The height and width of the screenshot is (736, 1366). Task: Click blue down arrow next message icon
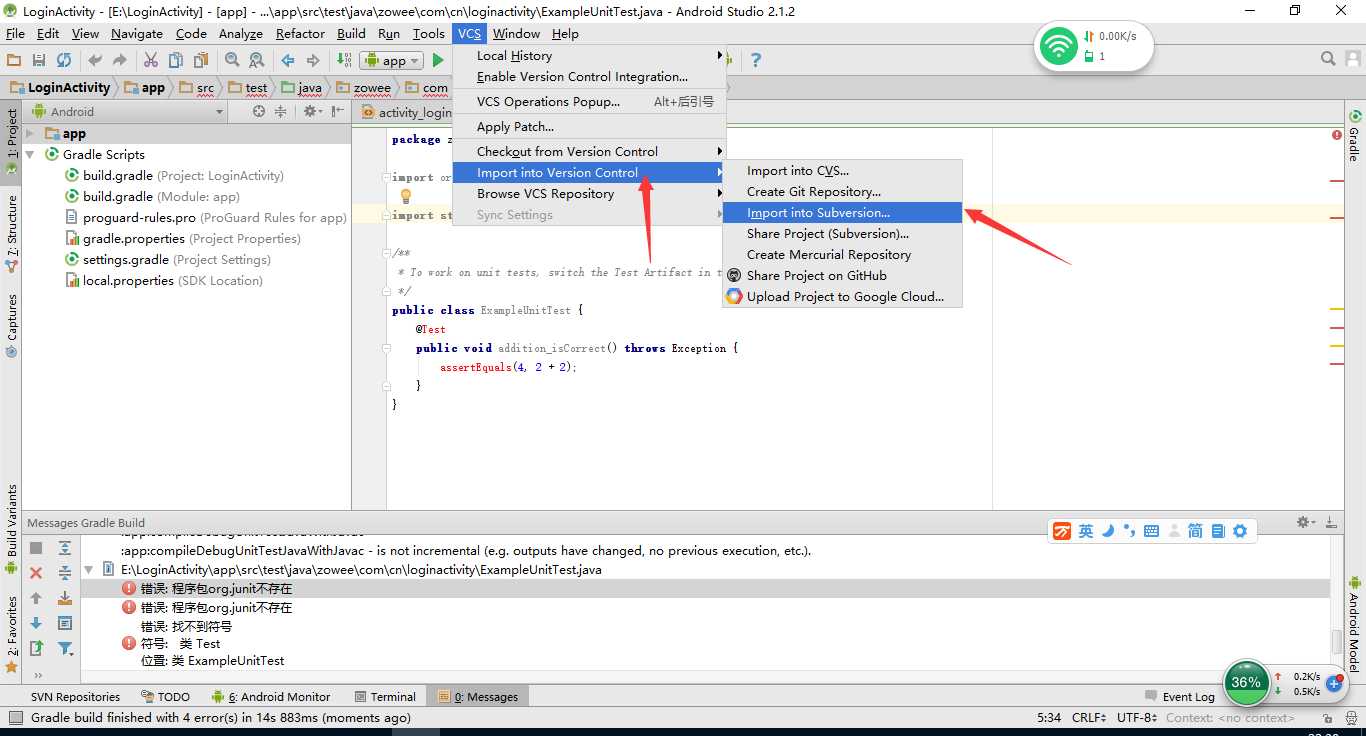(x=36, y=623)
